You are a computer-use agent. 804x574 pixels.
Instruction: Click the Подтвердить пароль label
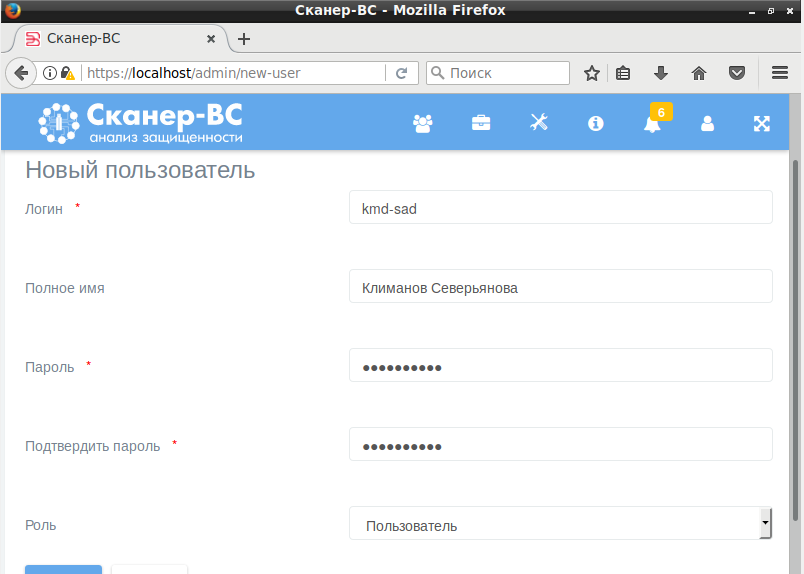click(93, 446)
